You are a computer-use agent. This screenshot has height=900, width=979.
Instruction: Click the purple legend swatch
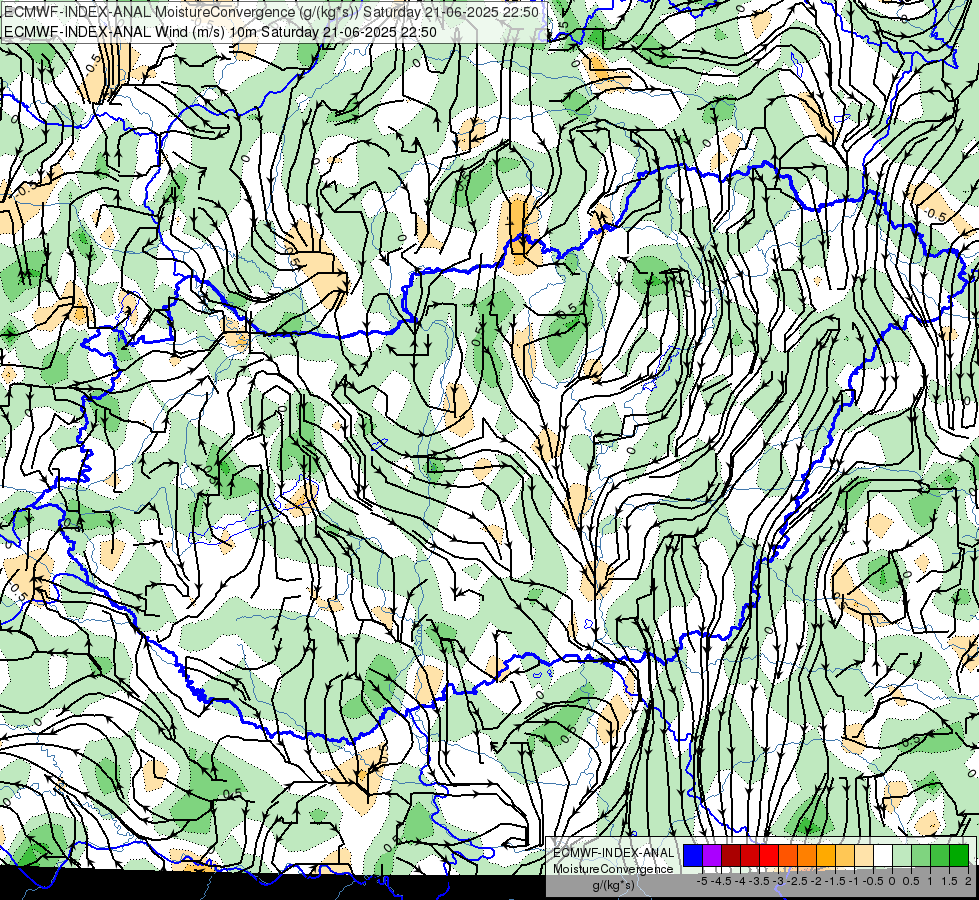coord(712,855)
